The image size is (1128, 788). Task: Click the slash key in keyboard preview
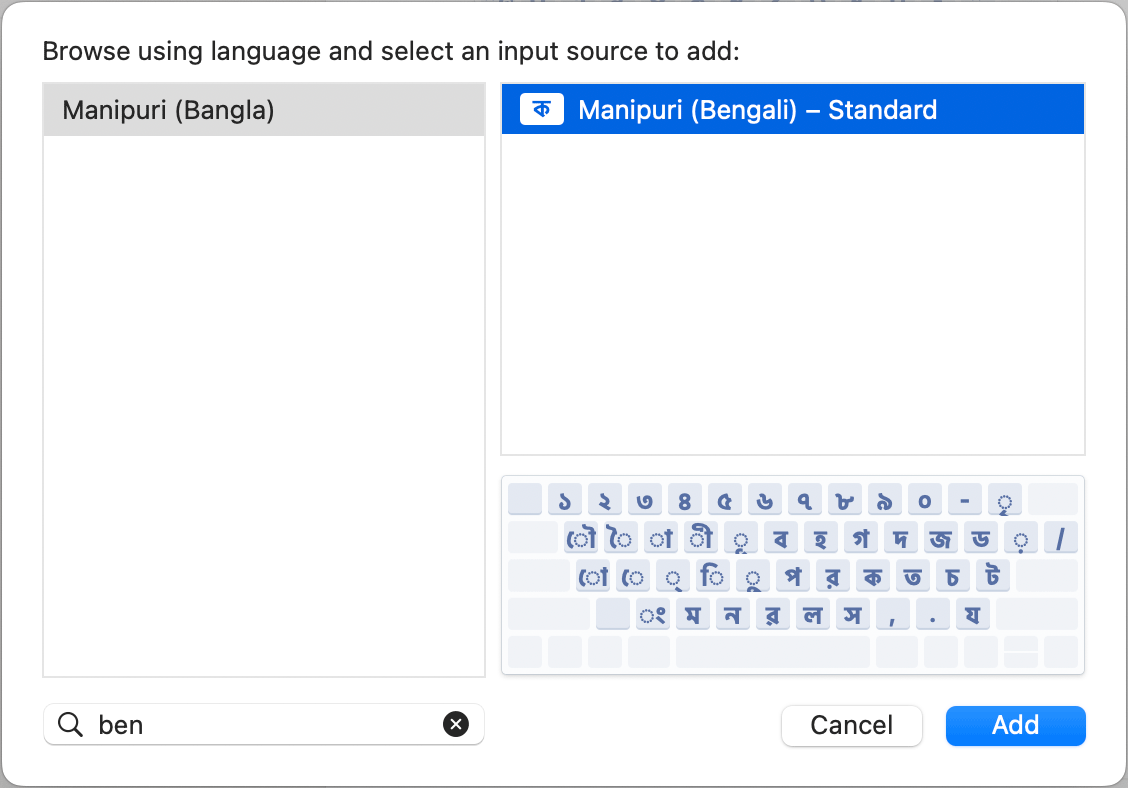point(1060,538)
